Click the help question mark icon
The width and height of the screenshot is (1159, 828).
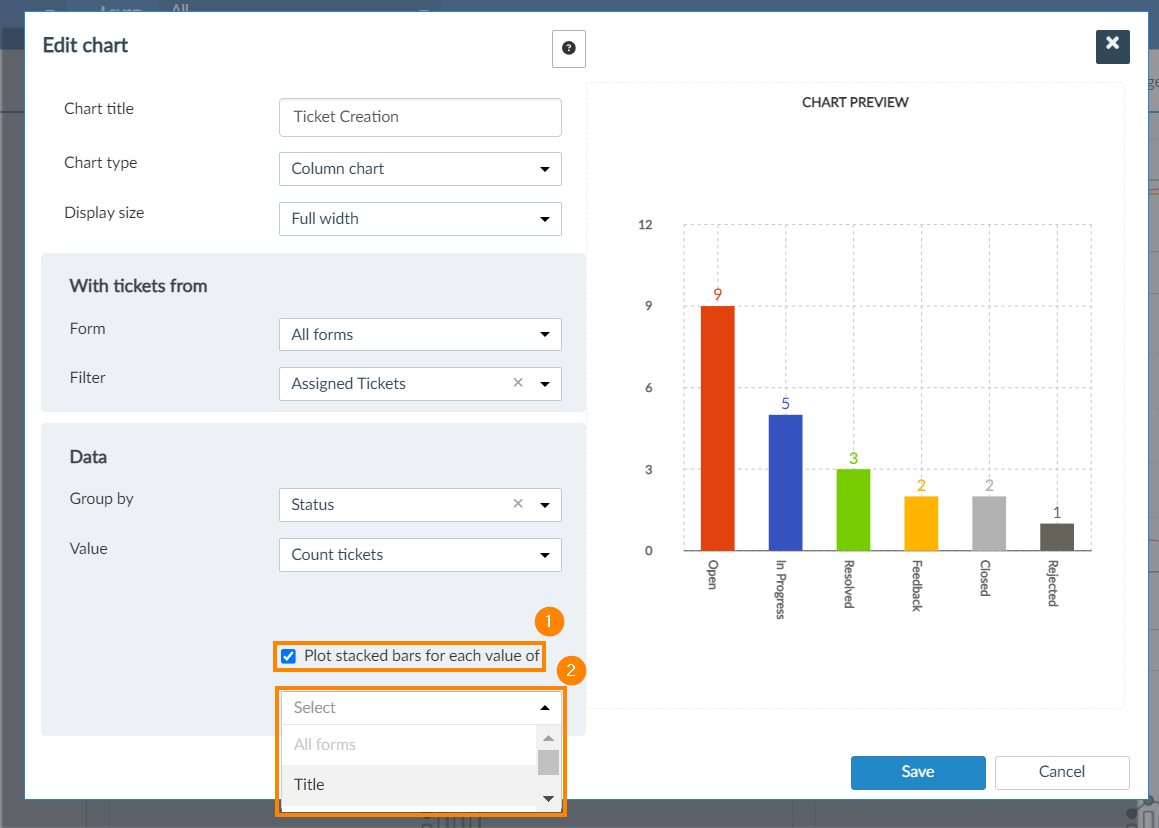point(568,48)
